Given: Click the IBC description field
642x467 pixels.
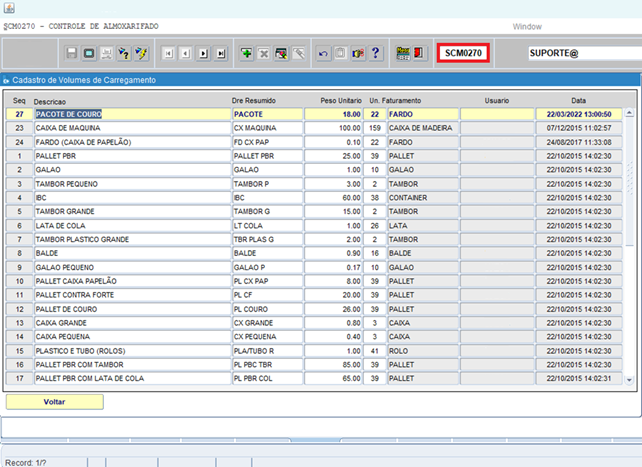Looking at the screenshot, I should [x=133, y=198].
